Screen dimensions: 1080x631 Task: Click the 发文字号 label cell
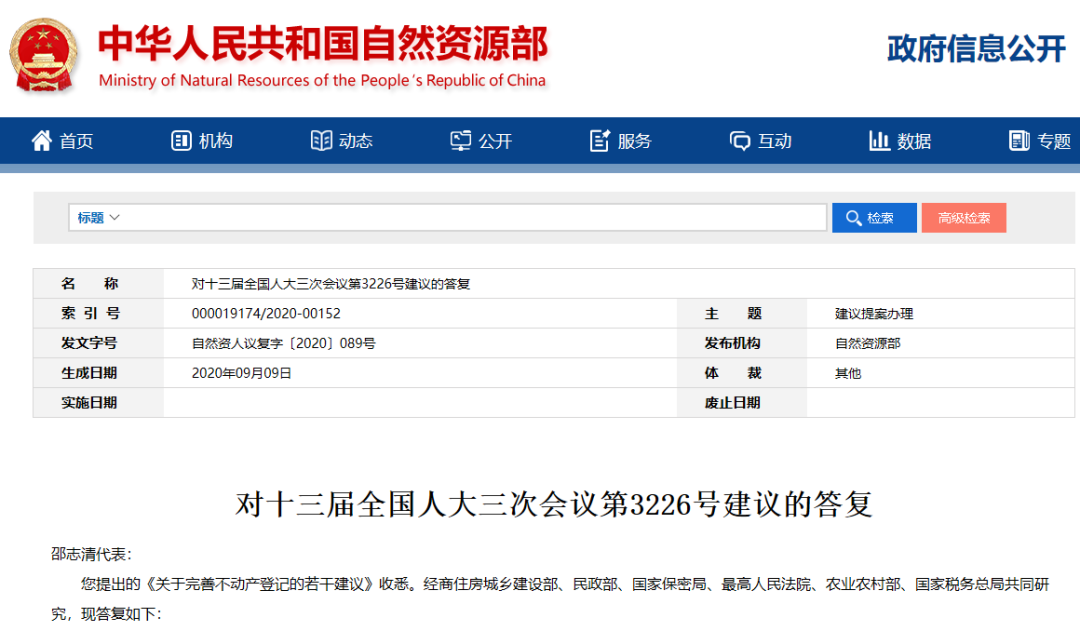[x=98, y=343]
